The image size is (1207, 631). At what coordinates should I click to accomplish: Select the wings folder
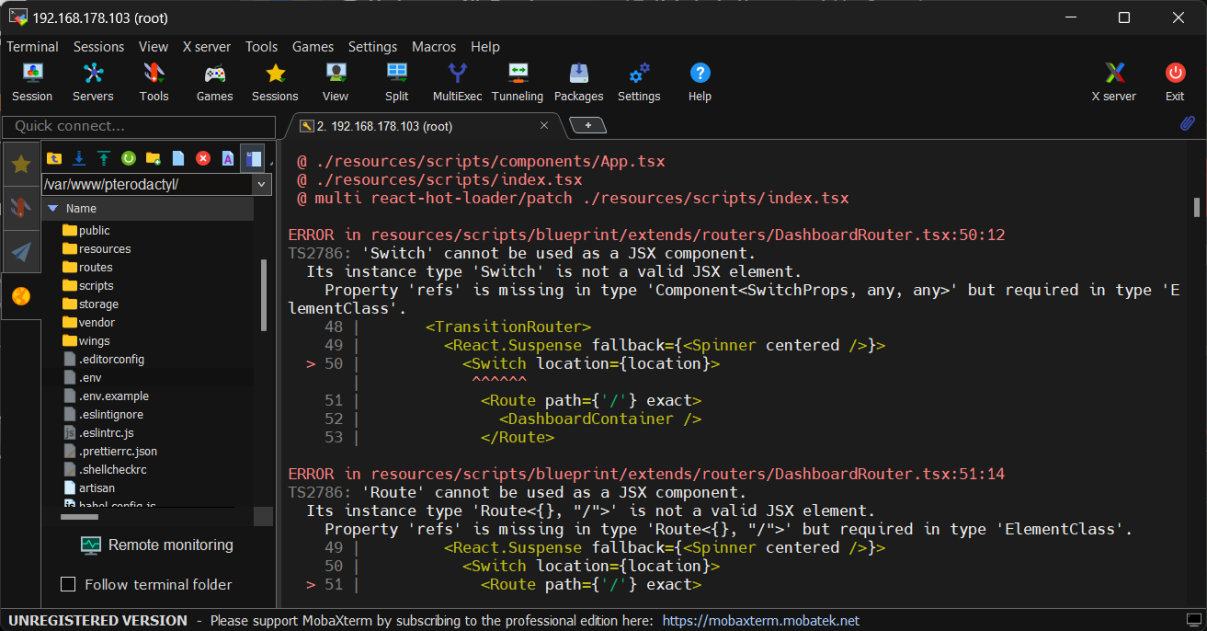pos(86,341)
